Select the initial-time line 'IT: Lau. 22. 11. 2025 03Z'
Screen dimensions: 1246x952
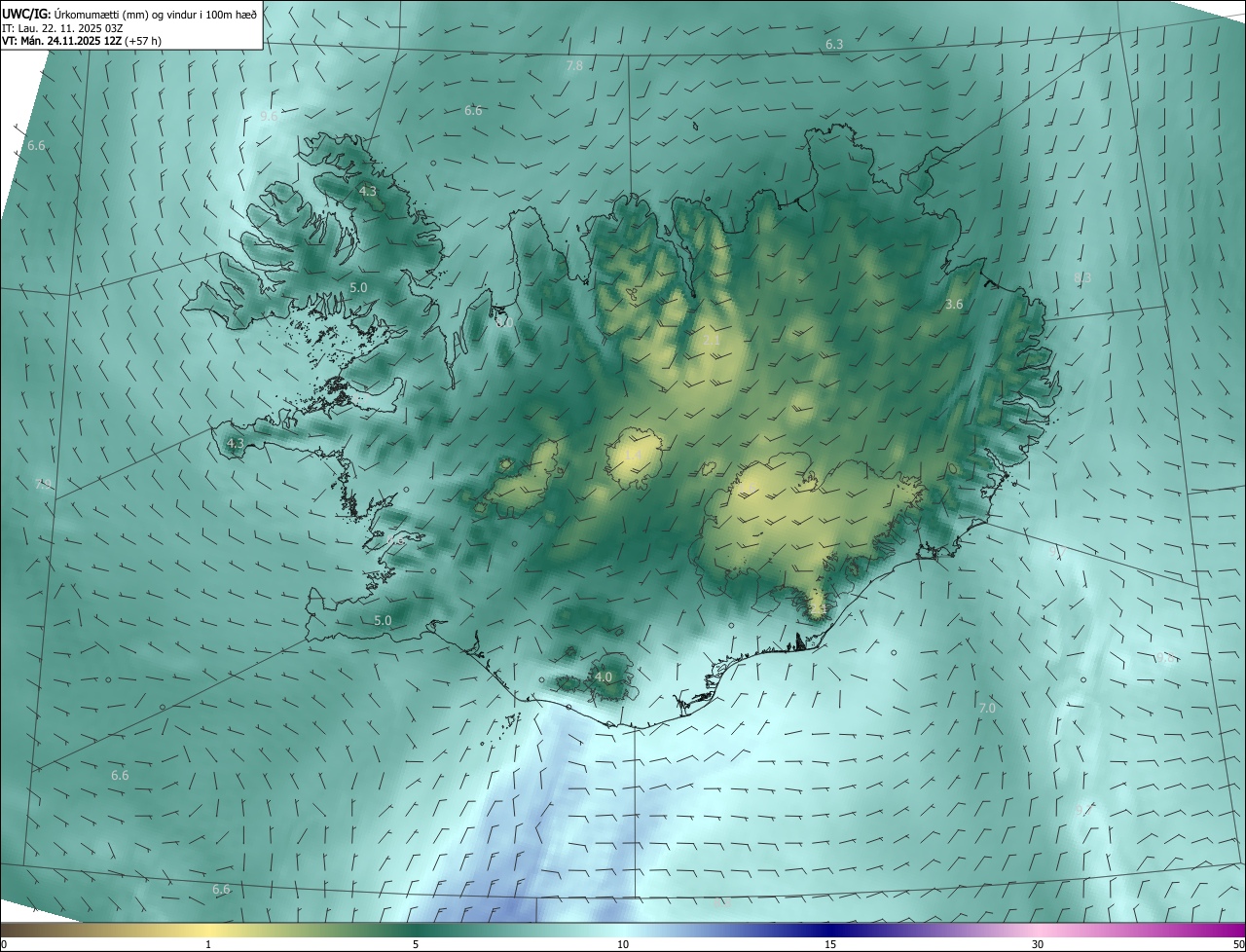point(62,27)
